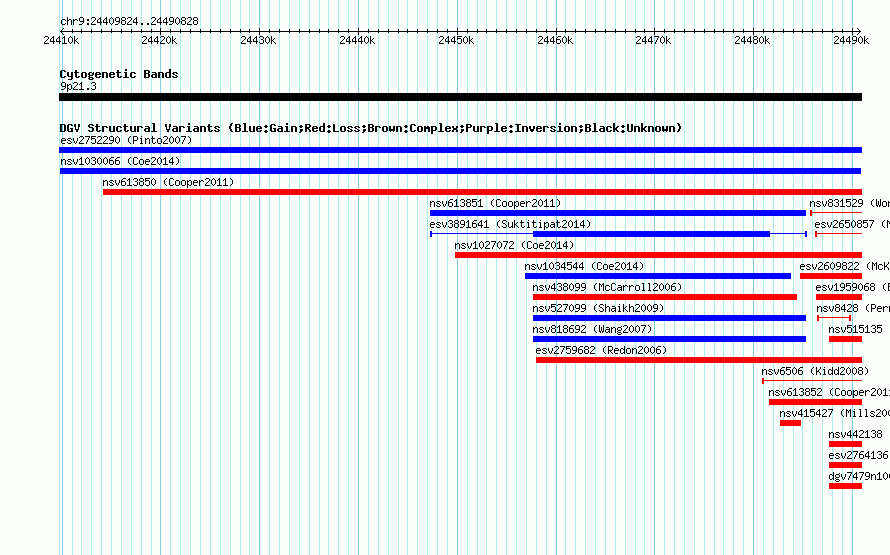Click the chr9:24409824..24490828 region label

click(129, 22)
